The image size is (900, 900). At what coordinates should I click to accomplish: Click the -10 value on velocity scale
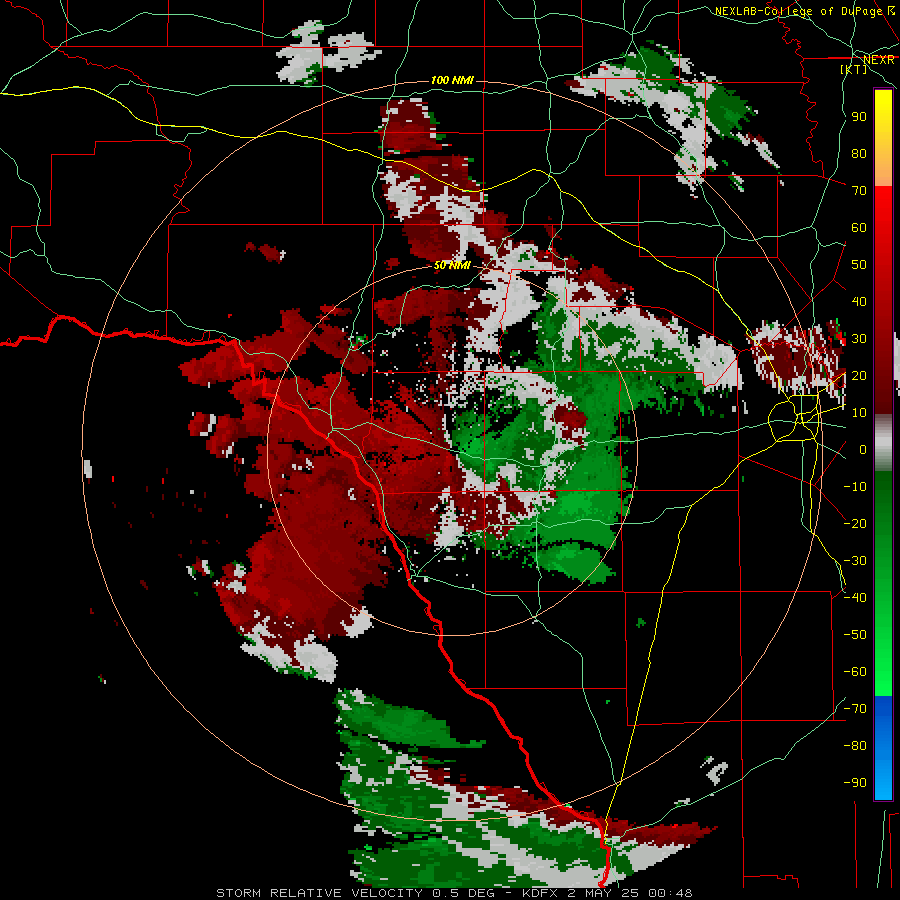(x=855, y=487)
